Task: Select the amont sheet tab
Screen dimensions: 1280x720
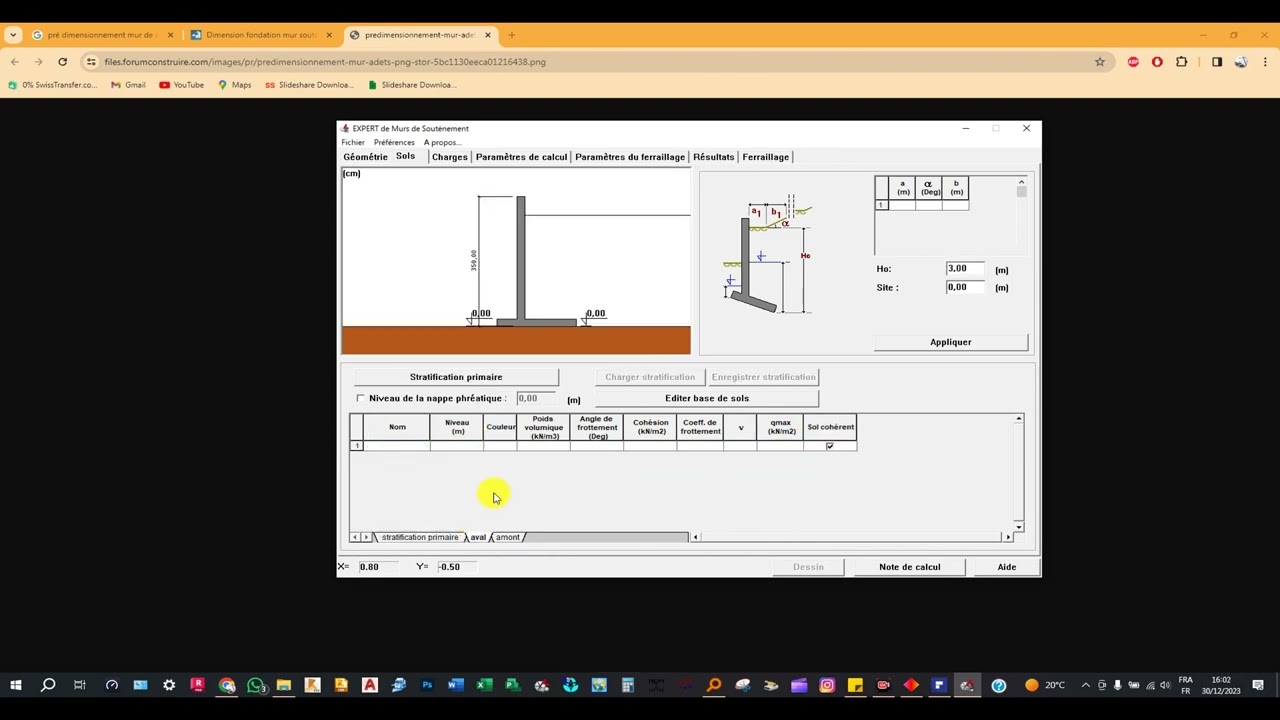Action: pyautogui.click(x=508, y=537)
